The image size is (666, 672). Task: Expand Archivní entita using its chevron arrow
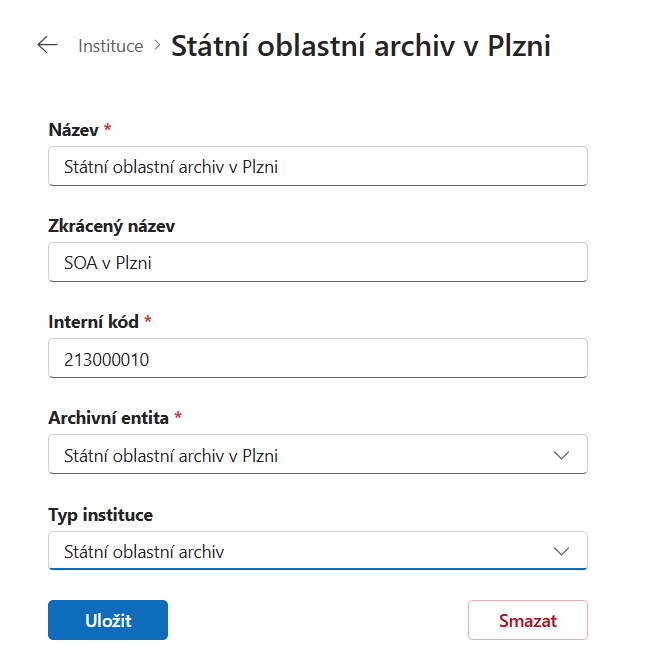coord(561,455)
